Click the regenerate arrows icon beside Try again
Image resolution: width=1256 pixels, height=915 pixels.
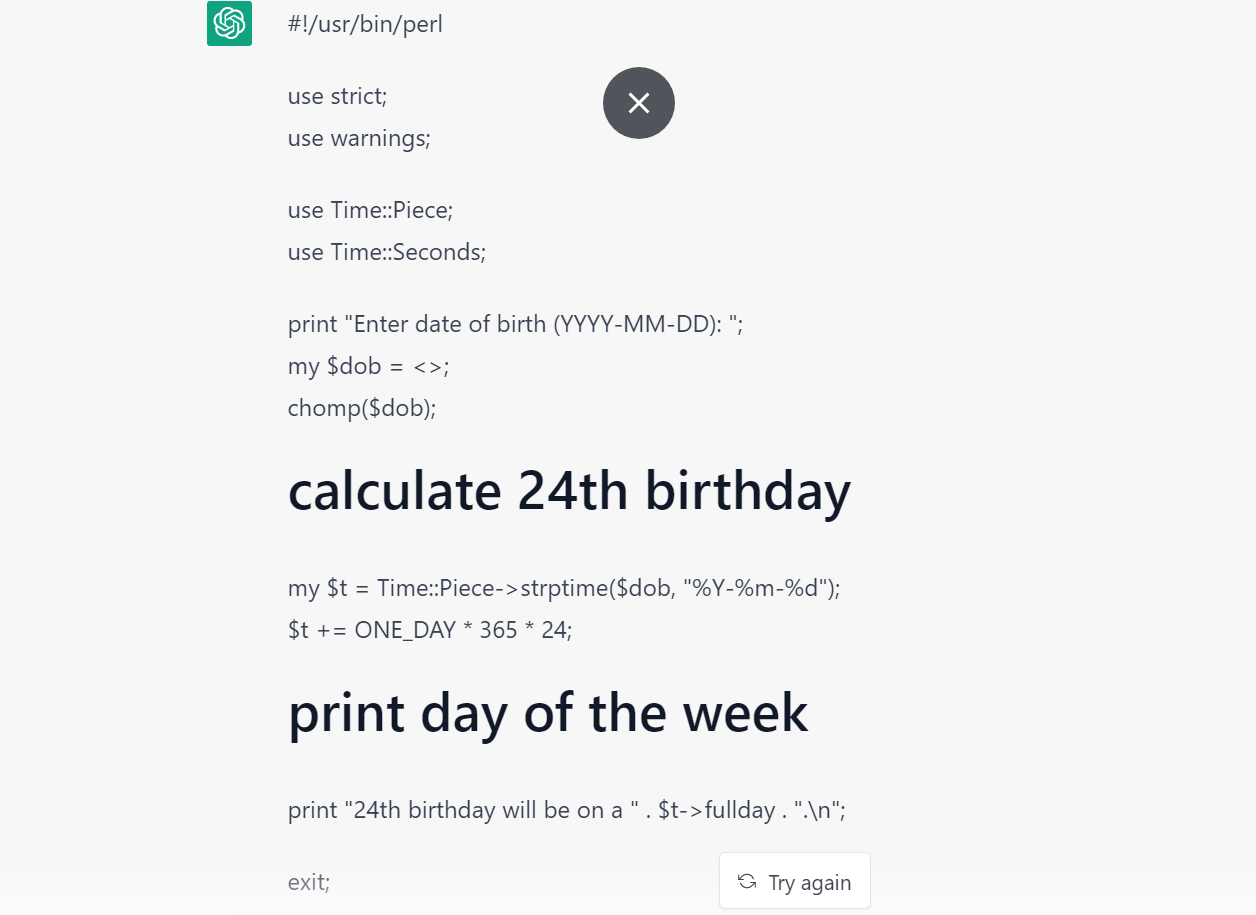point(747,881)
